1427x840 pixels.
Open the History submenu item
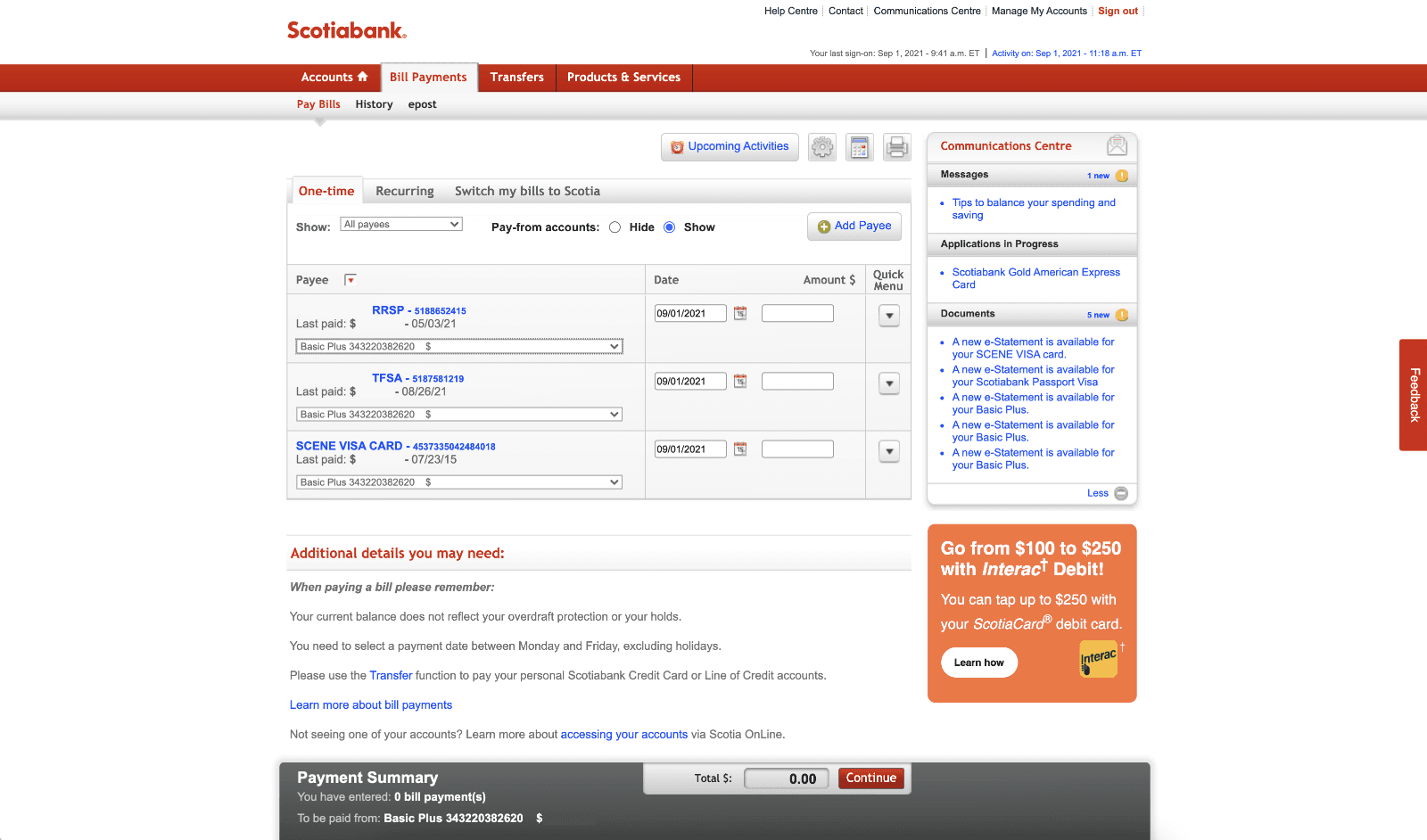(374, 104)
